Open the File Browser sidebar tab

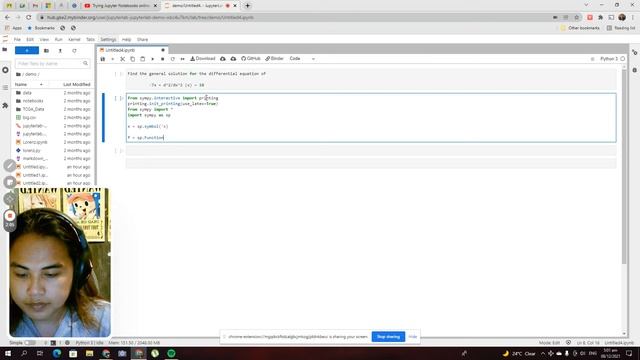(5, 50)
